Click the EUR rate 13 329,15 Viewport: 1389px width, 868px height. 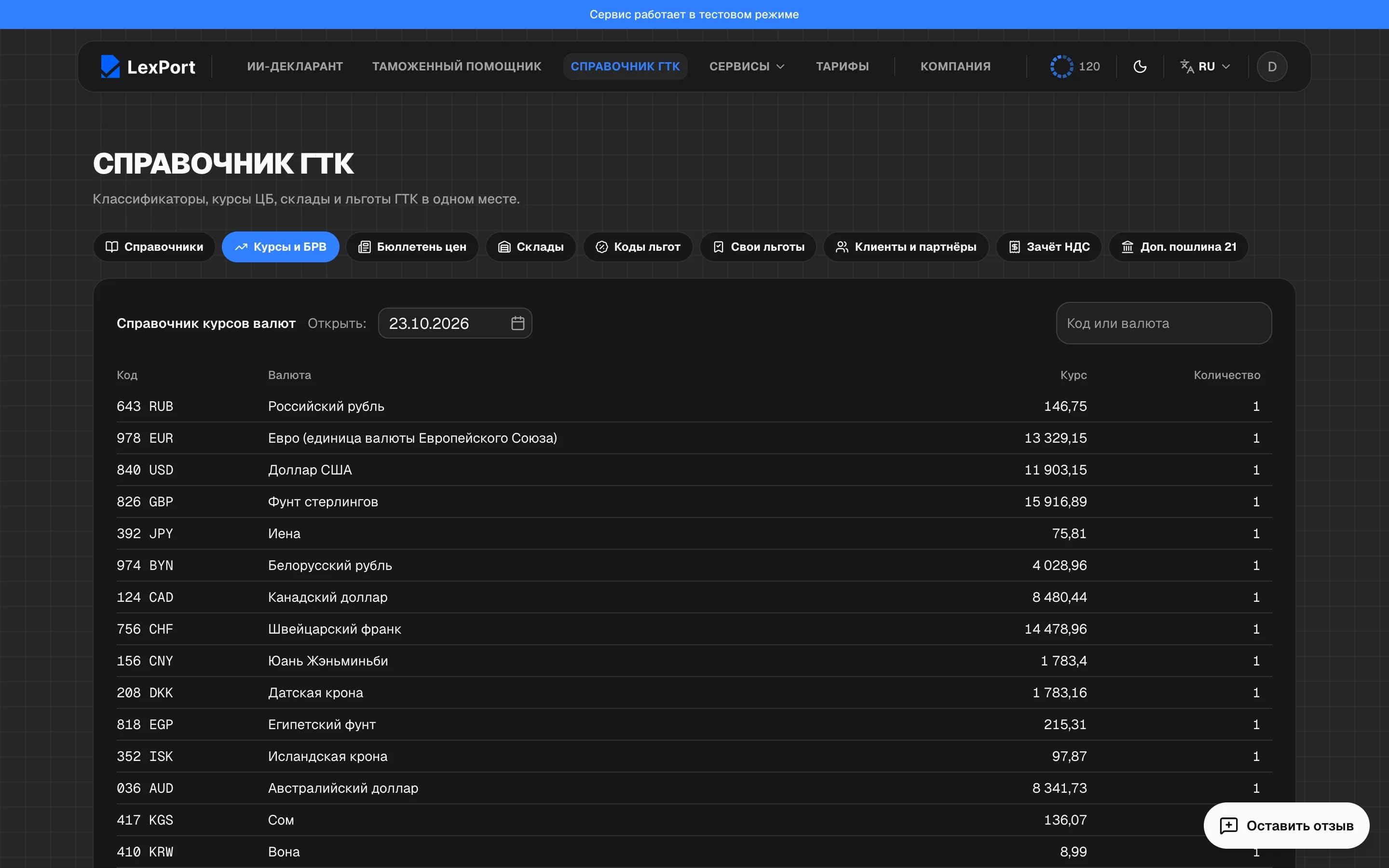(1056, 438)
